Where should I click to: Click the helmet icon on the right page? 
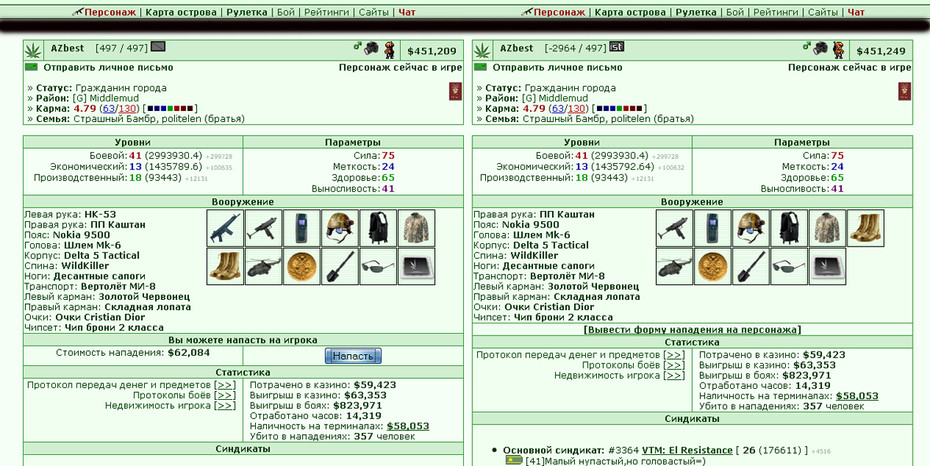pos(751,228)
